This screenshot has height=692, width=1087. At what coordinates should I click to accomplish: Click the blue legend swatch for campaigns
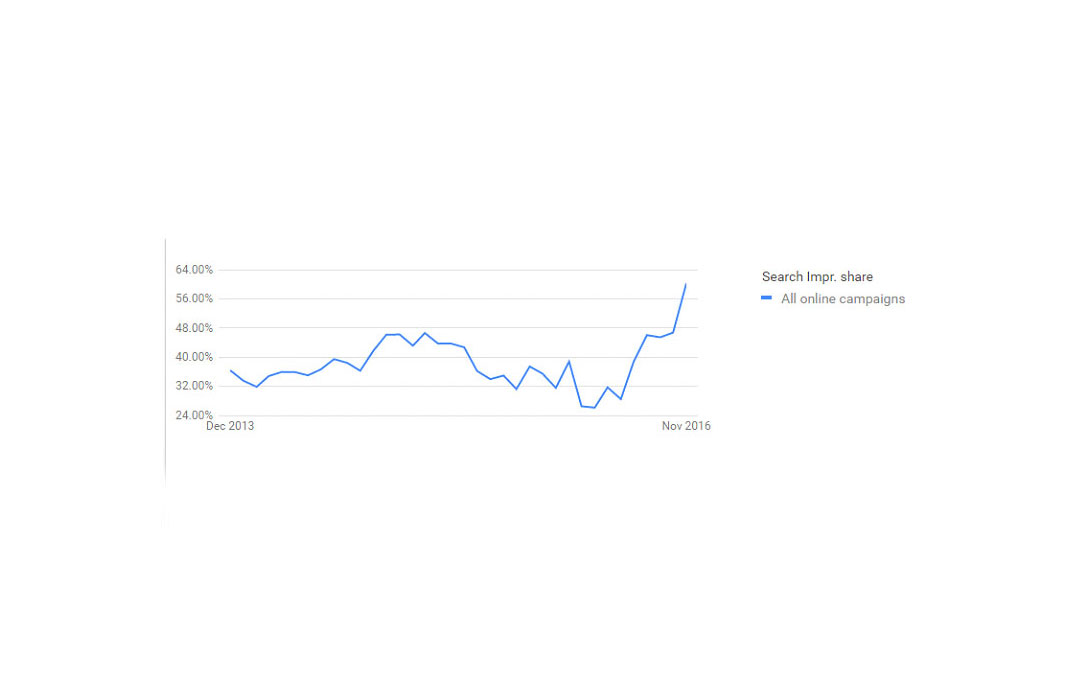766,298
